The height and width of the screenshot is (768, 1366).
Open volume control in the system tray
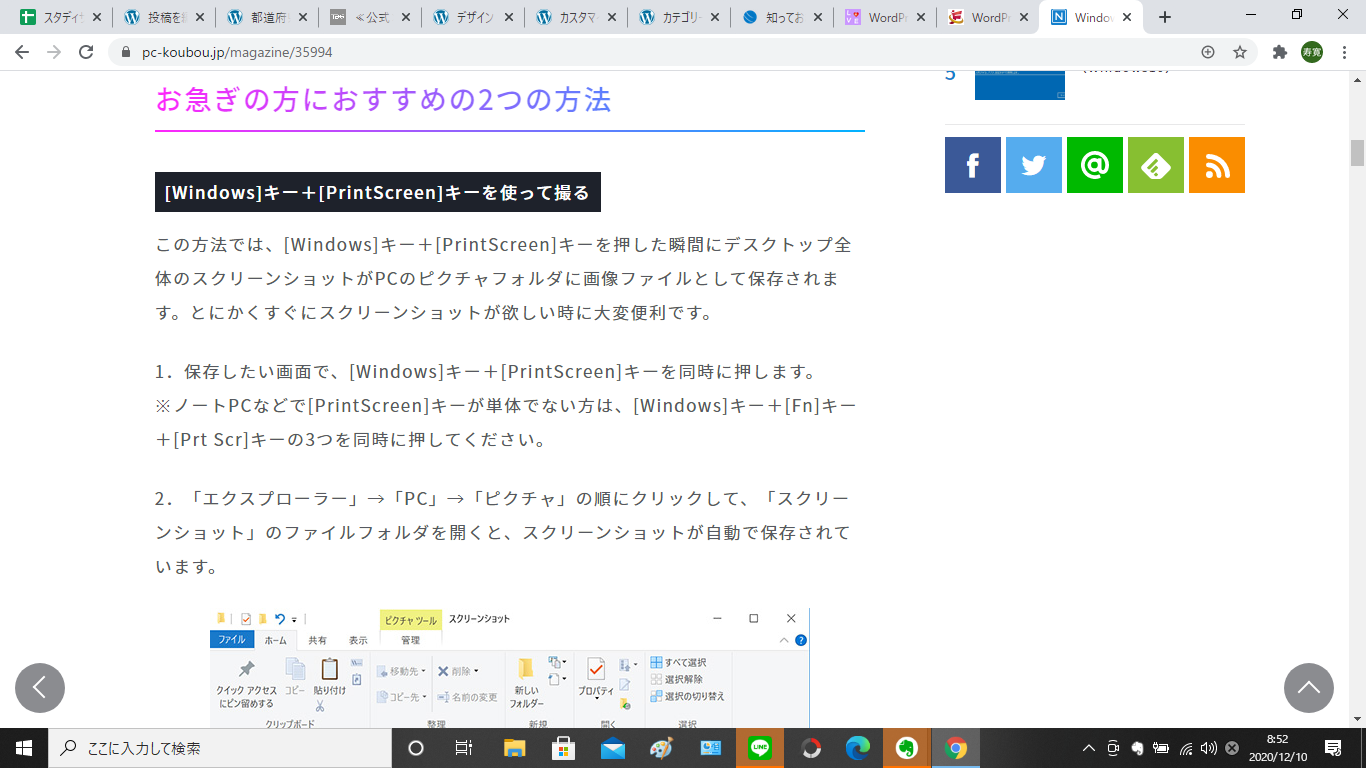tap(1208, 748)
